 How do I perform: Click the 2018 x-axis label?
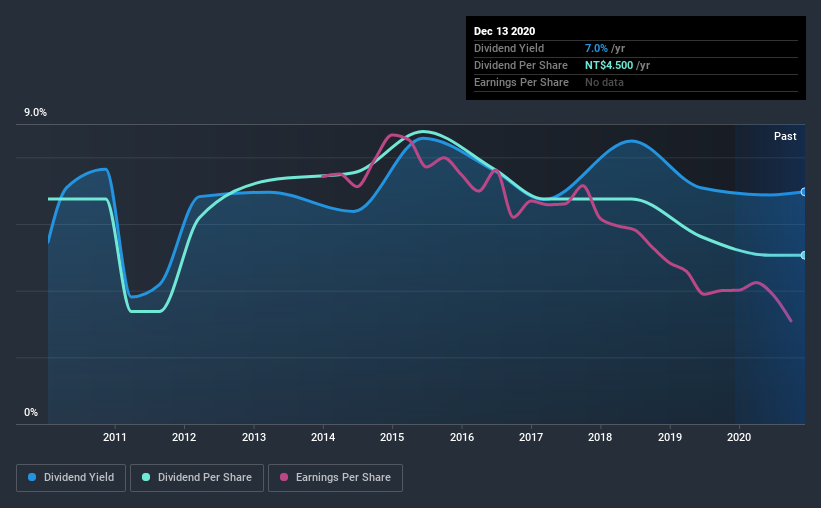pos(600,437)
